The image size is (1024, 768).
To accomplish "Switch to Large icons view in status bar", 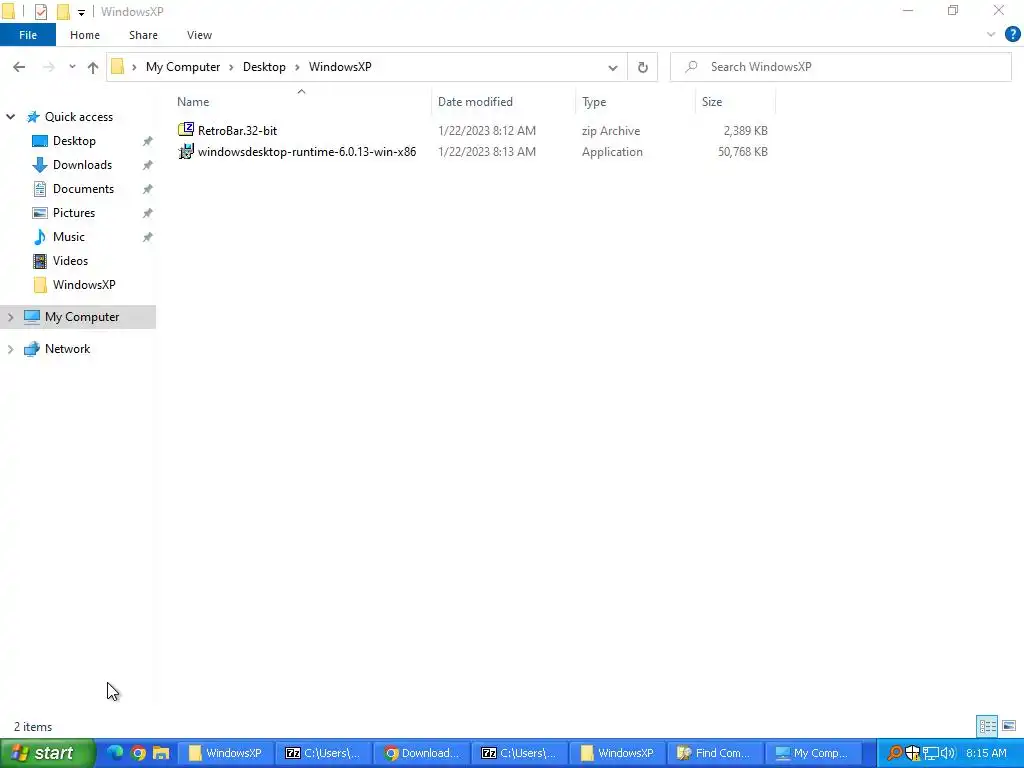I will pyautogui.click(x=1009, y=726).
